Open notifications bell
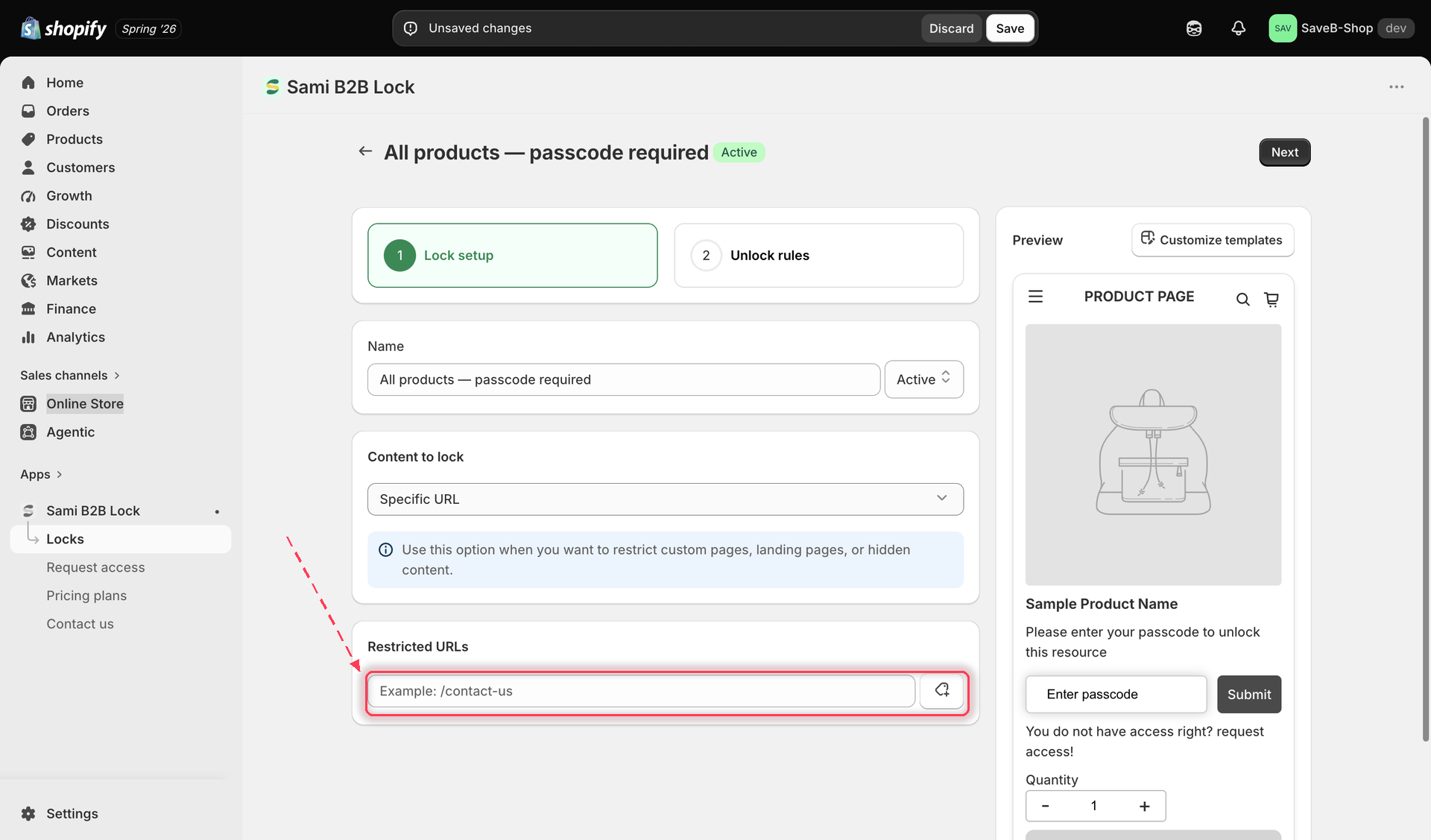 coord(1238,28)
